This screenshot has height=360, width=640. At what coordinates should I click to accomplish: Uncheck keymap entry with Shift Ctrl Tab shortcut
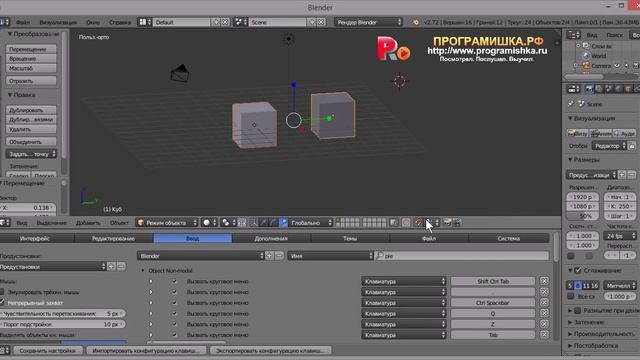coord(174,281)
